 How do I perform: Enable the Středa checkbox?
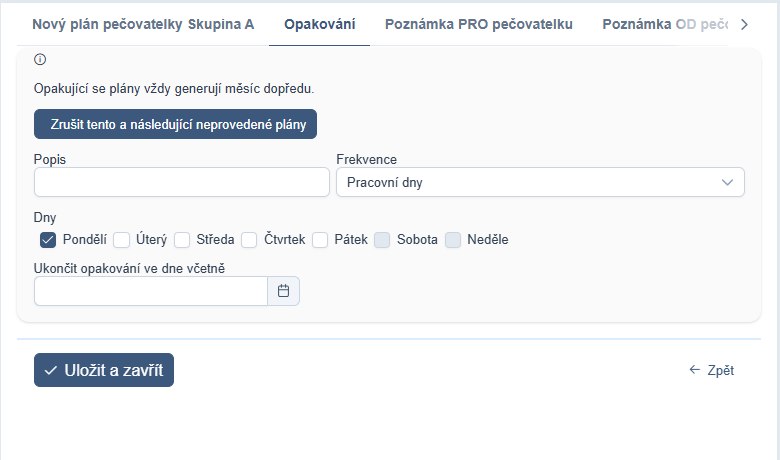coord(182,240)
